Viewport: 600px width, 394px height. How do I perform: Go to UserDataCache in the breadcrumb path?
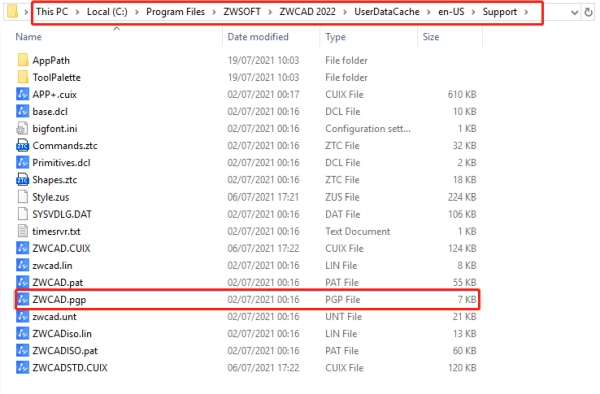pyautogui.click(x=386, y=12)
